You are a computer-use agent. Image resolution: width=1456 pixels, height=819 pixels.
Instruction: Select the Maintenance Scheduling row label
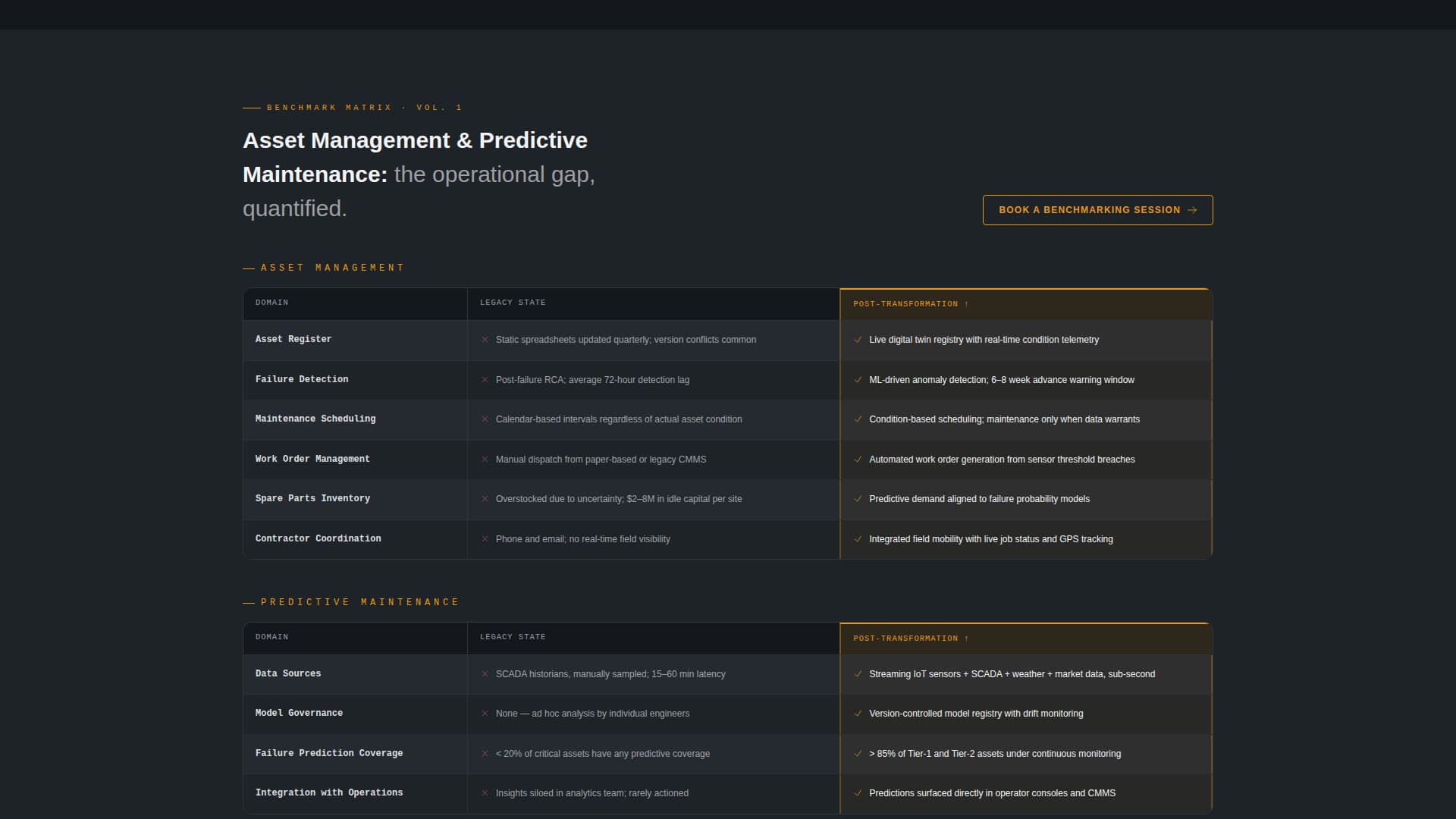pos(315,419)
